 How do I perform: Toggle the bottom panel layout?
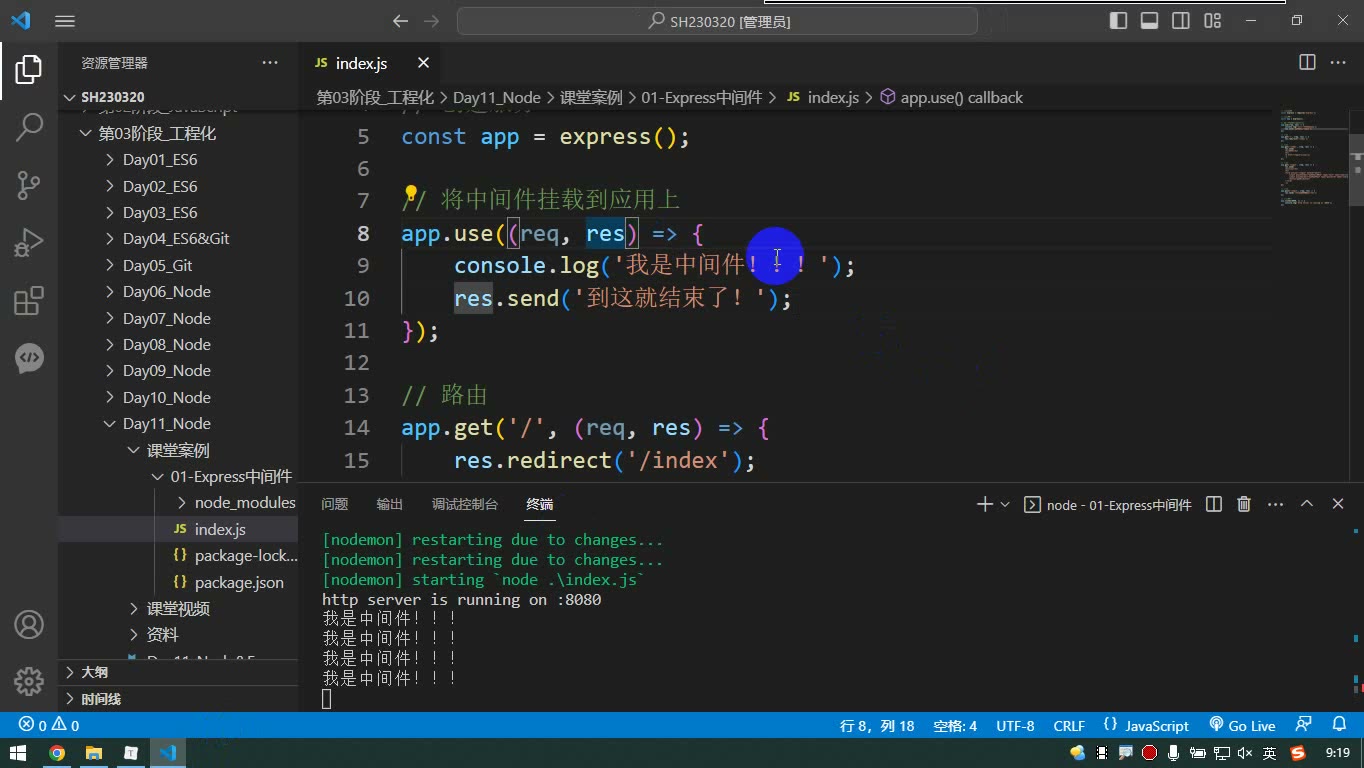point(1150,21)
